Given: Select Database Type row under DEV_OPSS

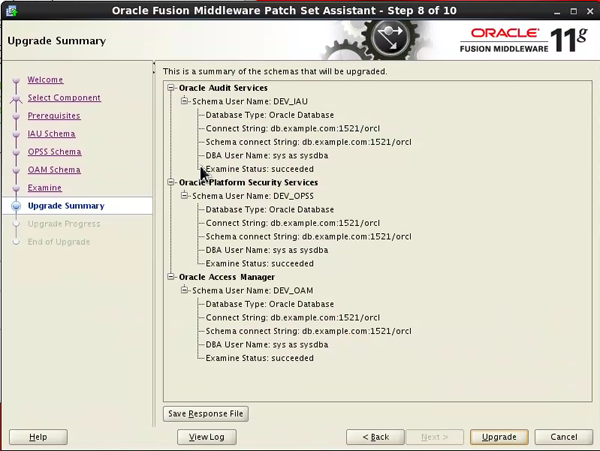Looking at the screenshot, I should click(x=270, y=209).
